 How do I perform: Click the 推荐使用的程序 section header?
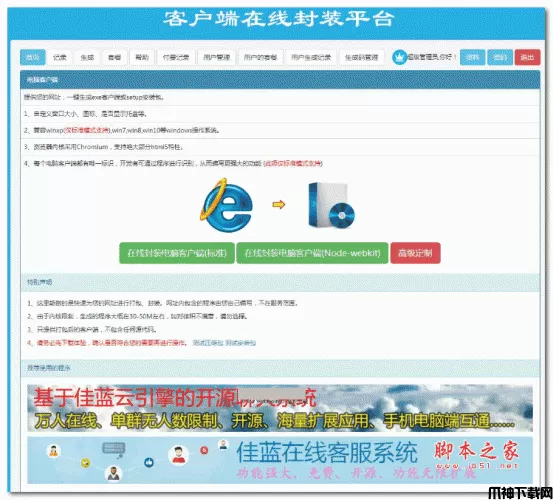280,368
